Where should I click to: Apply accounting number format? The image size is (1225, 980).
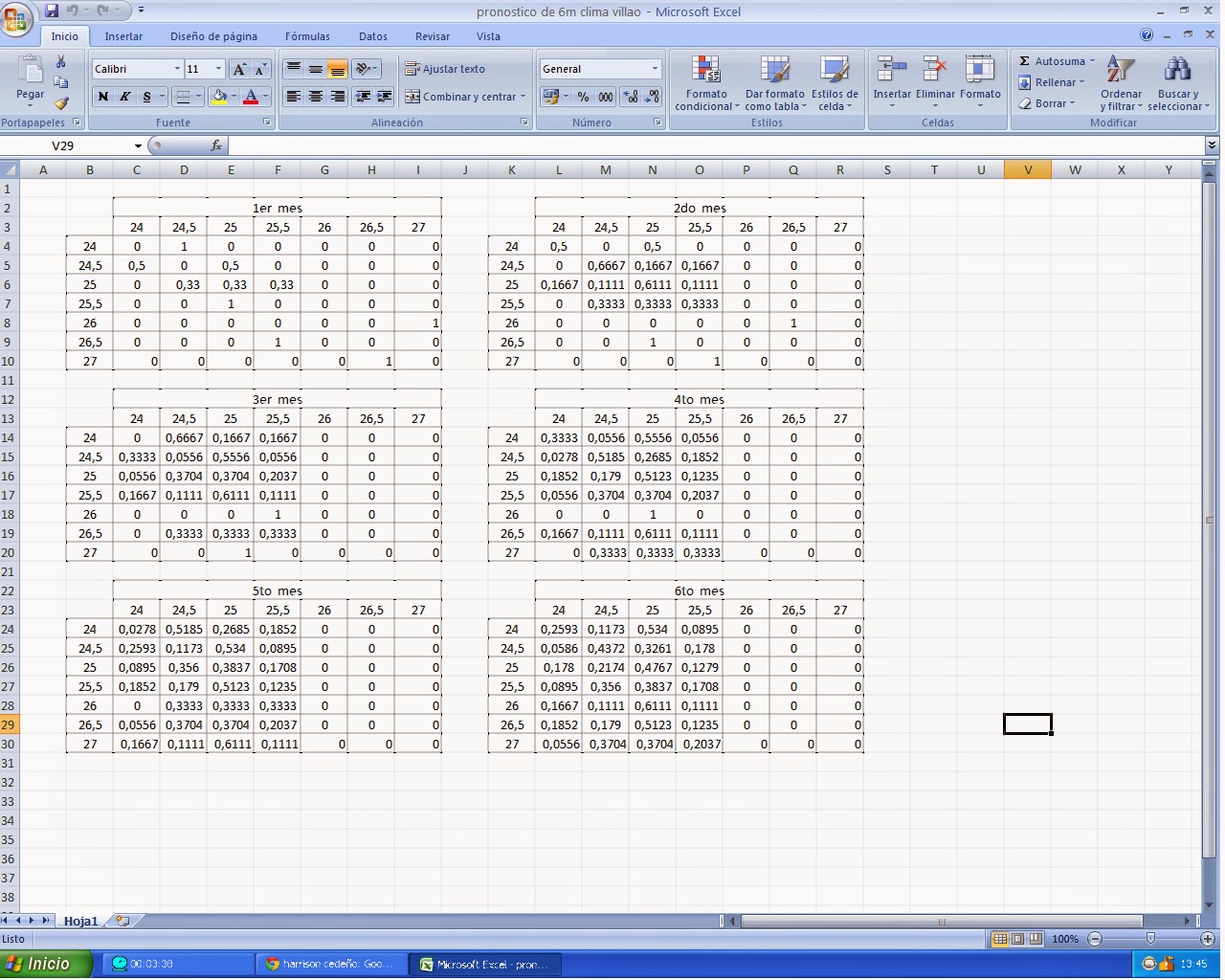[550, 97]
